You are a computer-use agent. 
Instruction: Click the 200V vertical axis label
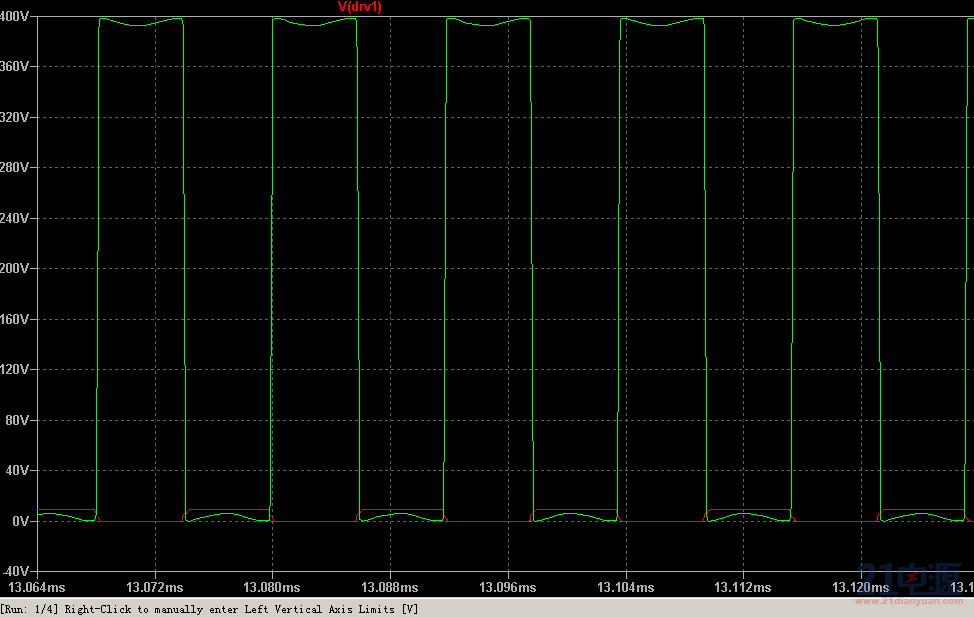14,268
